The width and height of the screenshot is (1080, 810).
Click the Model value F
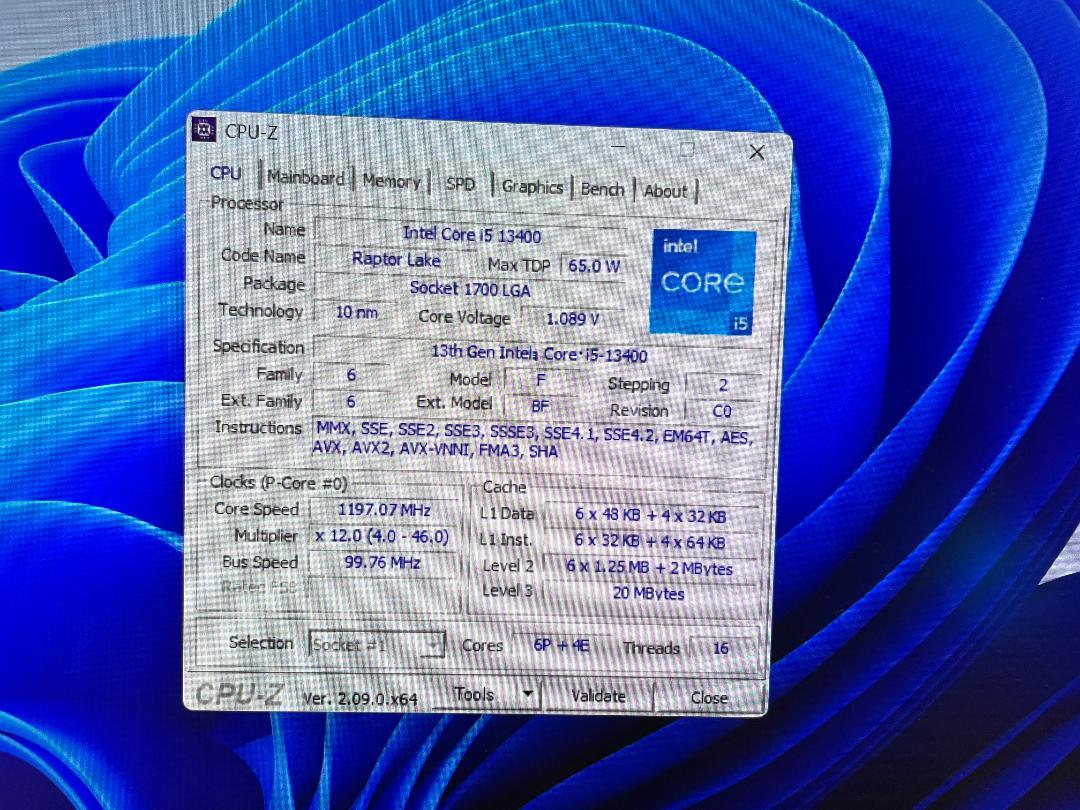tap(541, 380)
